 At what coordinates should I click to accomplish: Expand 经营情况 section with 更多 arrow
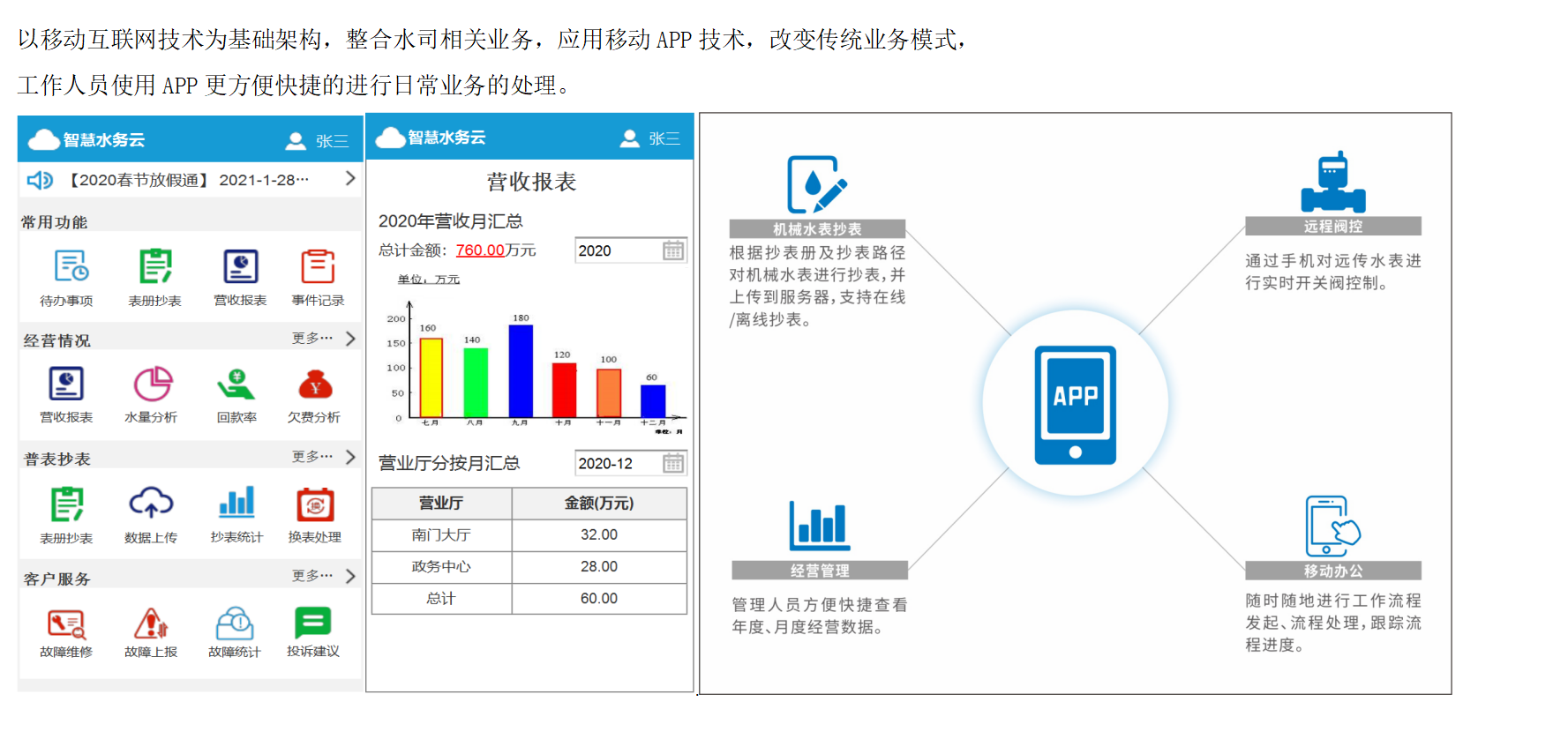(350, 339)
